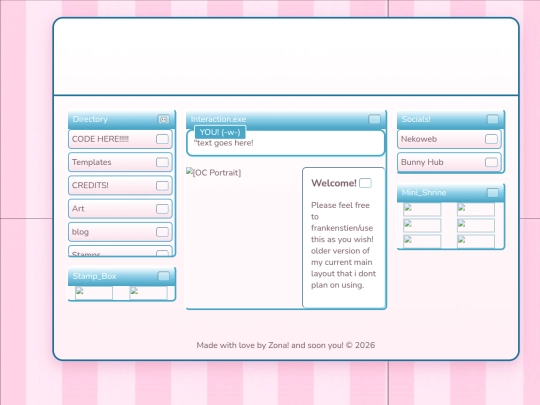Click the box icon in the Mini_Shrine title bar
This screenshot has height=405, width=540.
[x=493, y=193]
